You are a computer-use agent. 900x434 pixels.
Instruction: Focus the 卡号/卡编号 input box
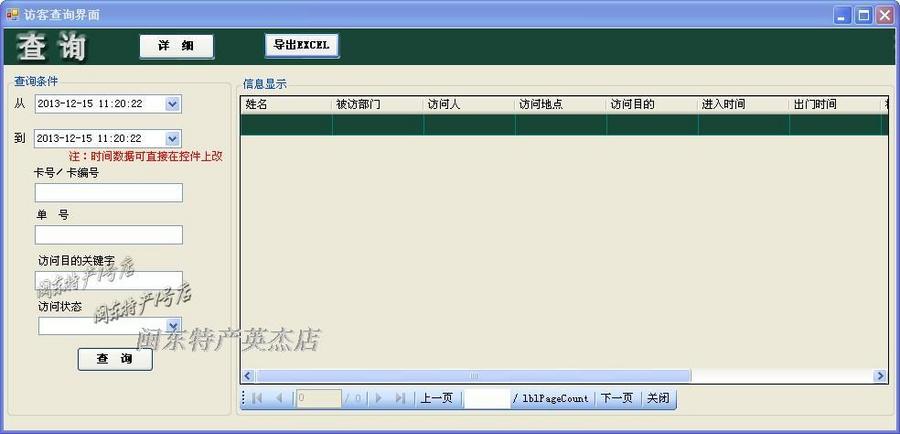pos(108,193)
